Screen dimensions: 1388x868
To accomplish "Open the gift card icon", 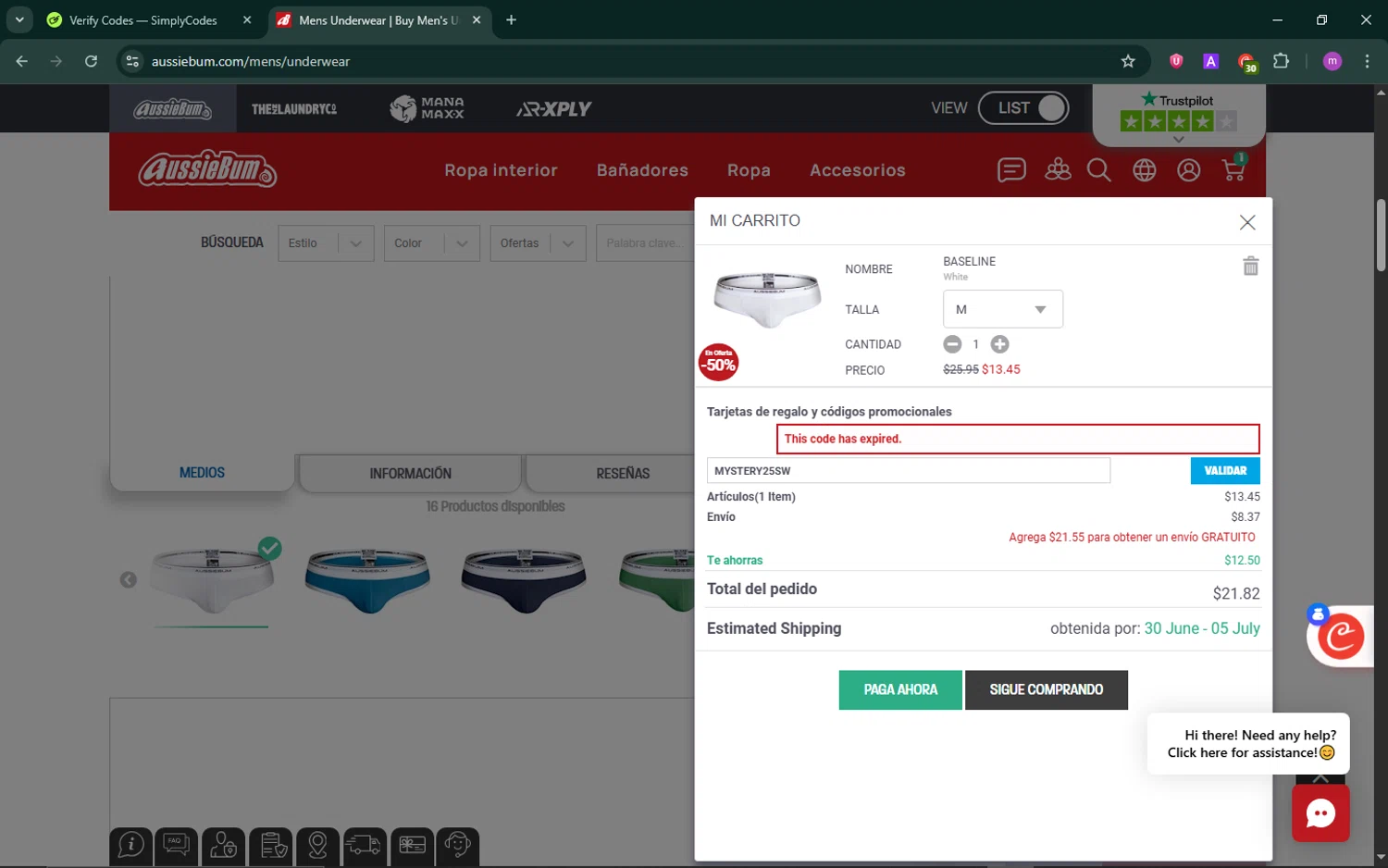I will [412, 845].
